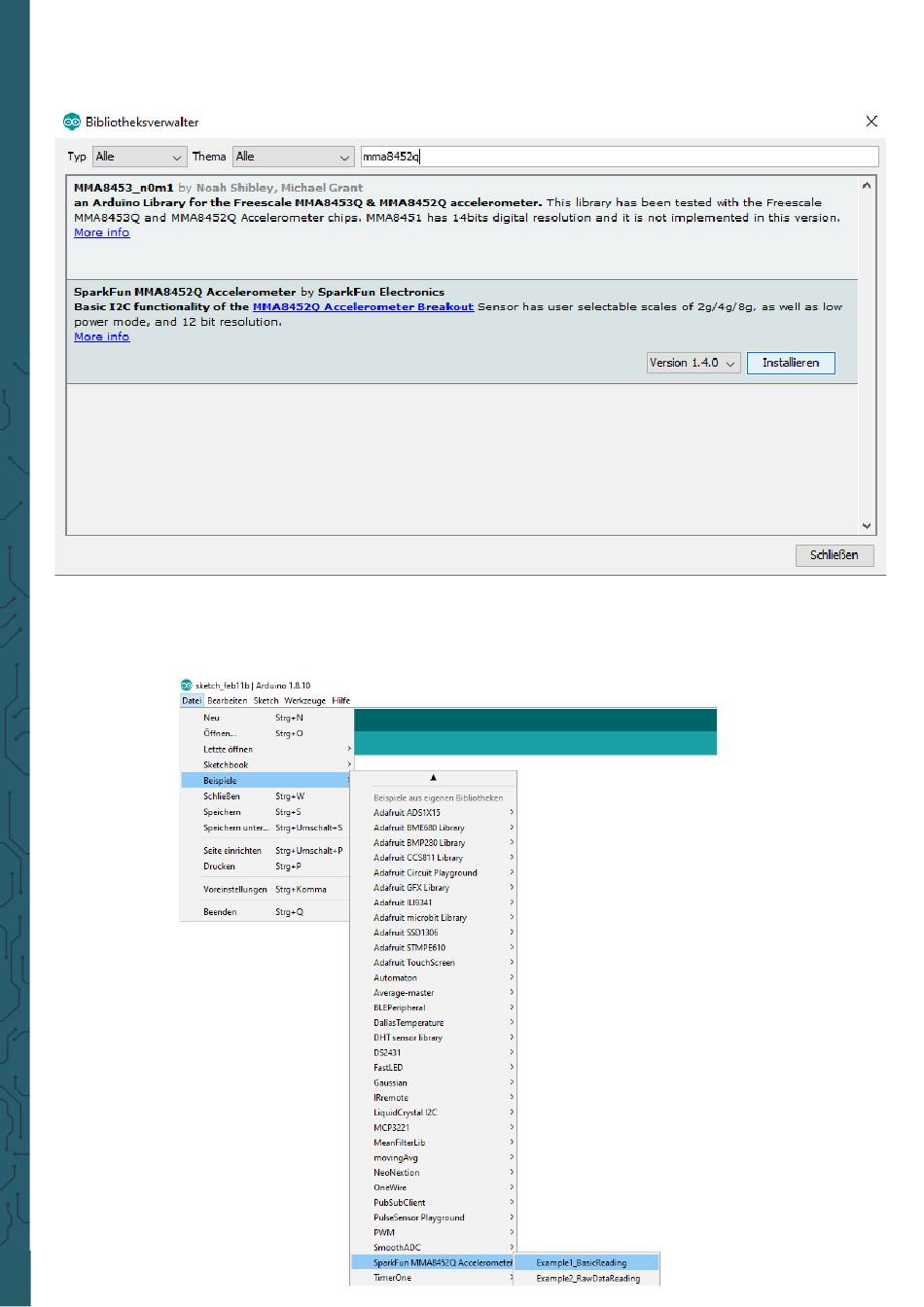This screenshot has height=1307, width=924.
Task: Open Adafruit microbit Library examples submenu
Action: point(434,918)
